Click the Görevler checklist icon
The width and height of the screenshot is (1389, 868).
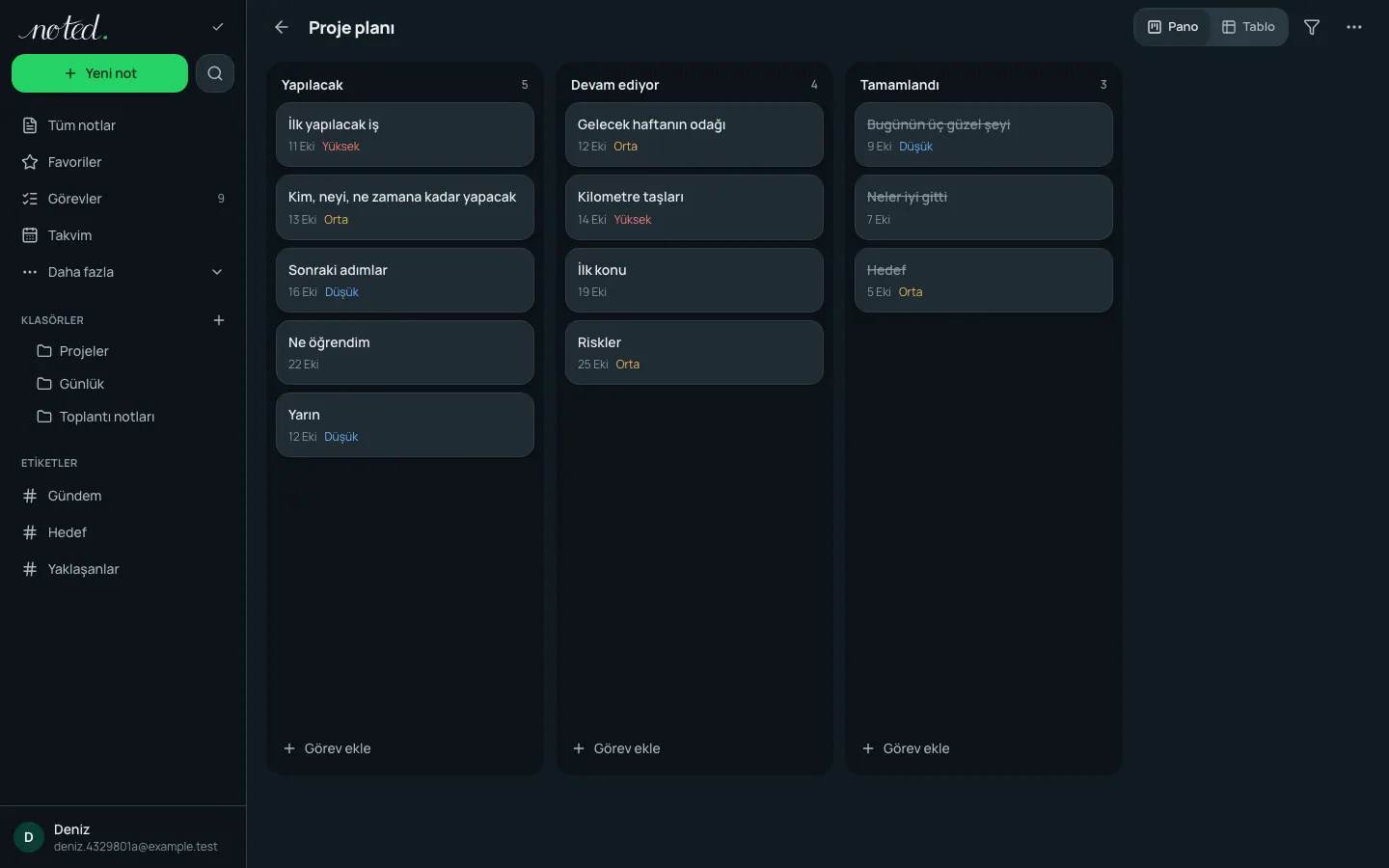coord(30,199)
